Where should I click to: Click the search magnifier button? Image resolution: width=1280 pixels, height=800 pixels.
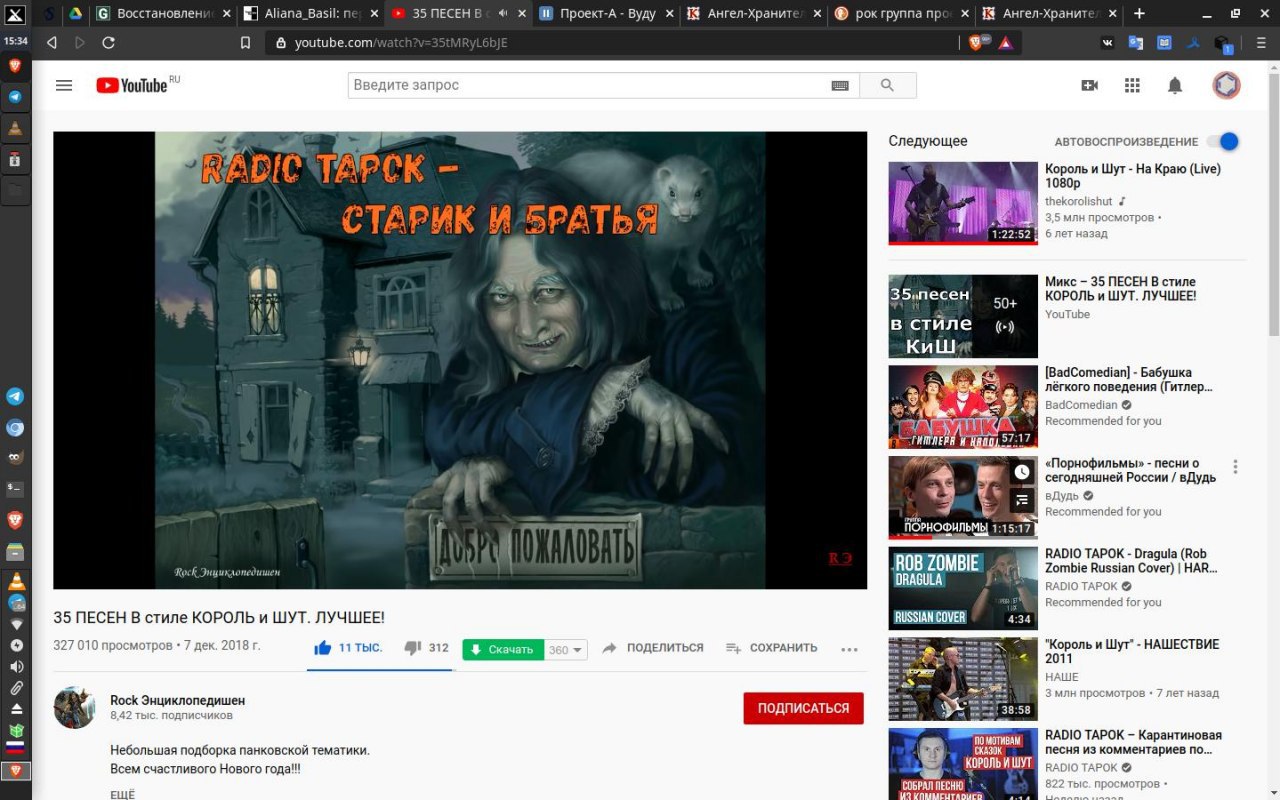(887, 85)
